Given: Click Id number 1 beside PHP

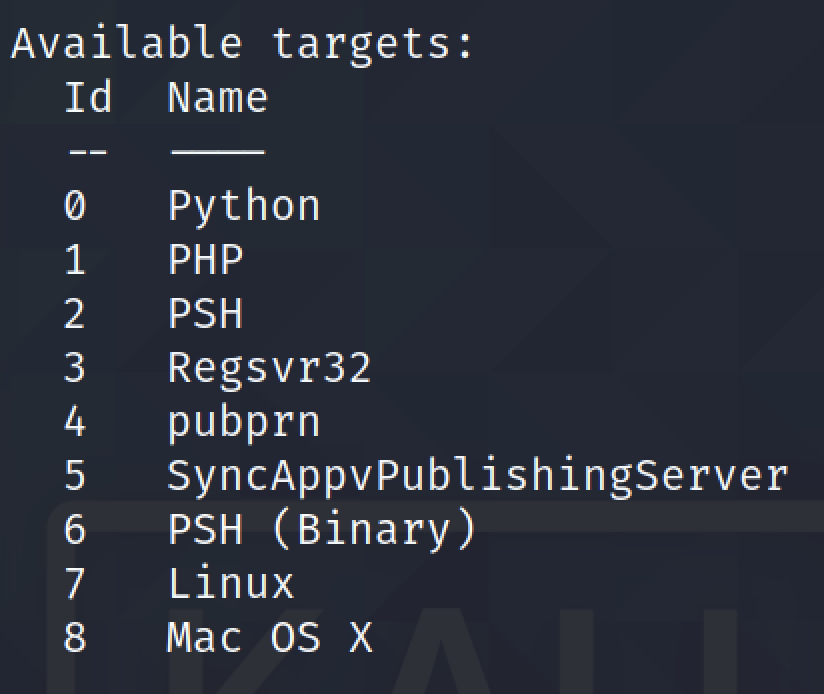Looking at the screenshot, I should pyautogui.click(x=75, y=261).
